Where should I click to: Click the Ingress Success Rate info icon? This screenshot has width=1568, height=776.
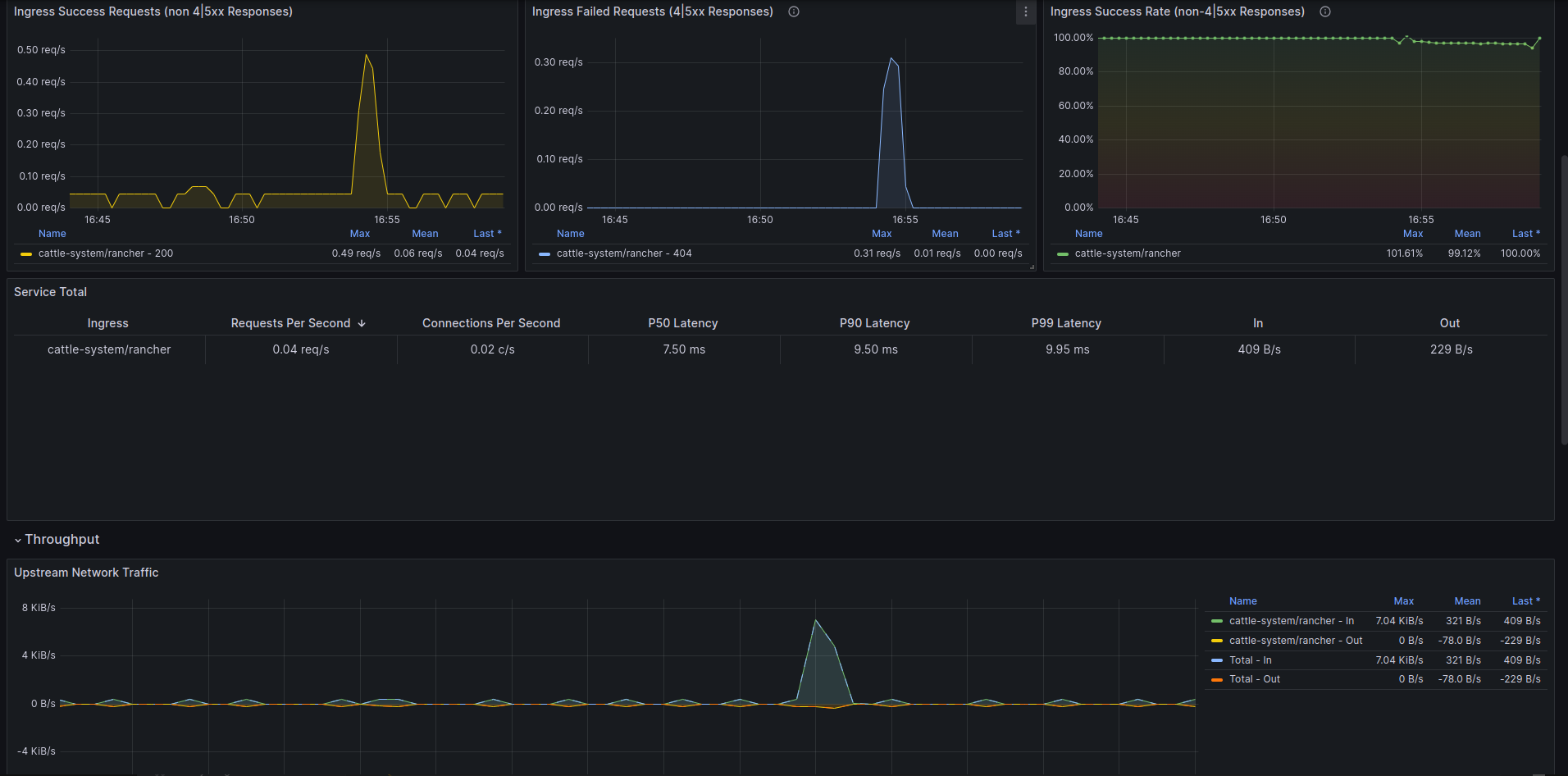[x=1325, y=11]
